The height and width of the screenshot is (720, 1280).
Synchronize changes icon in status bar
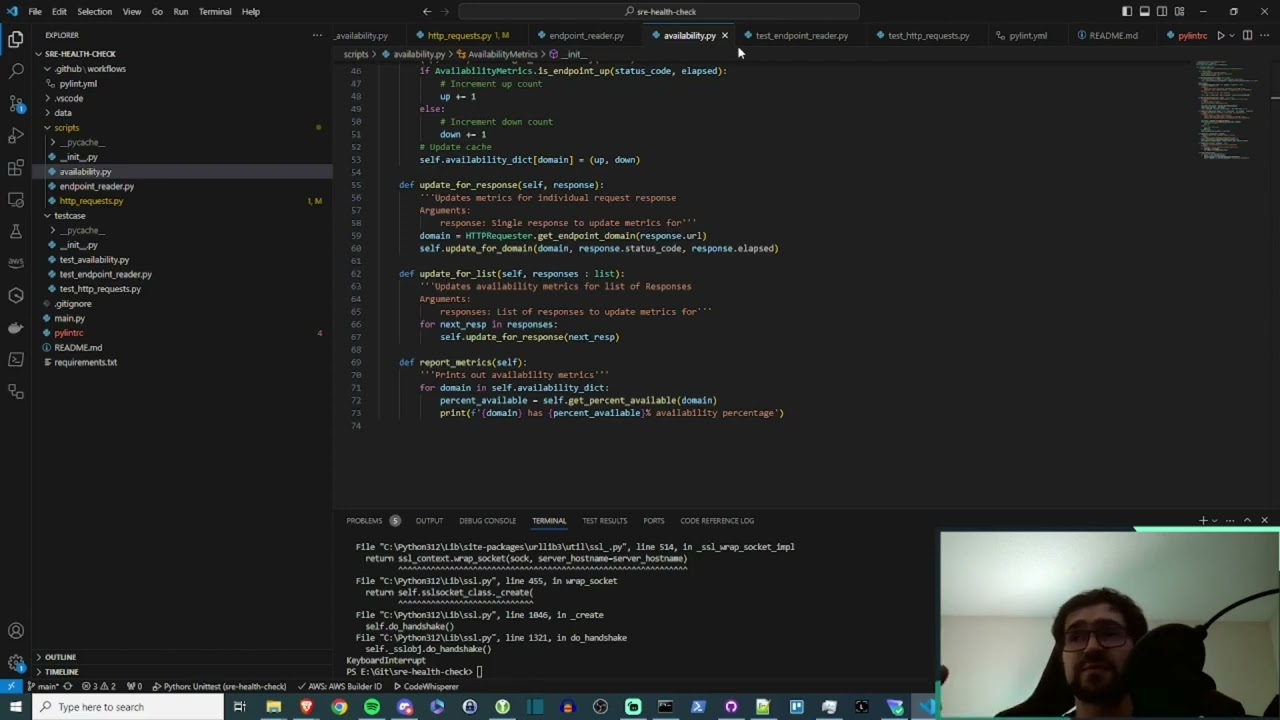(68, 686)
